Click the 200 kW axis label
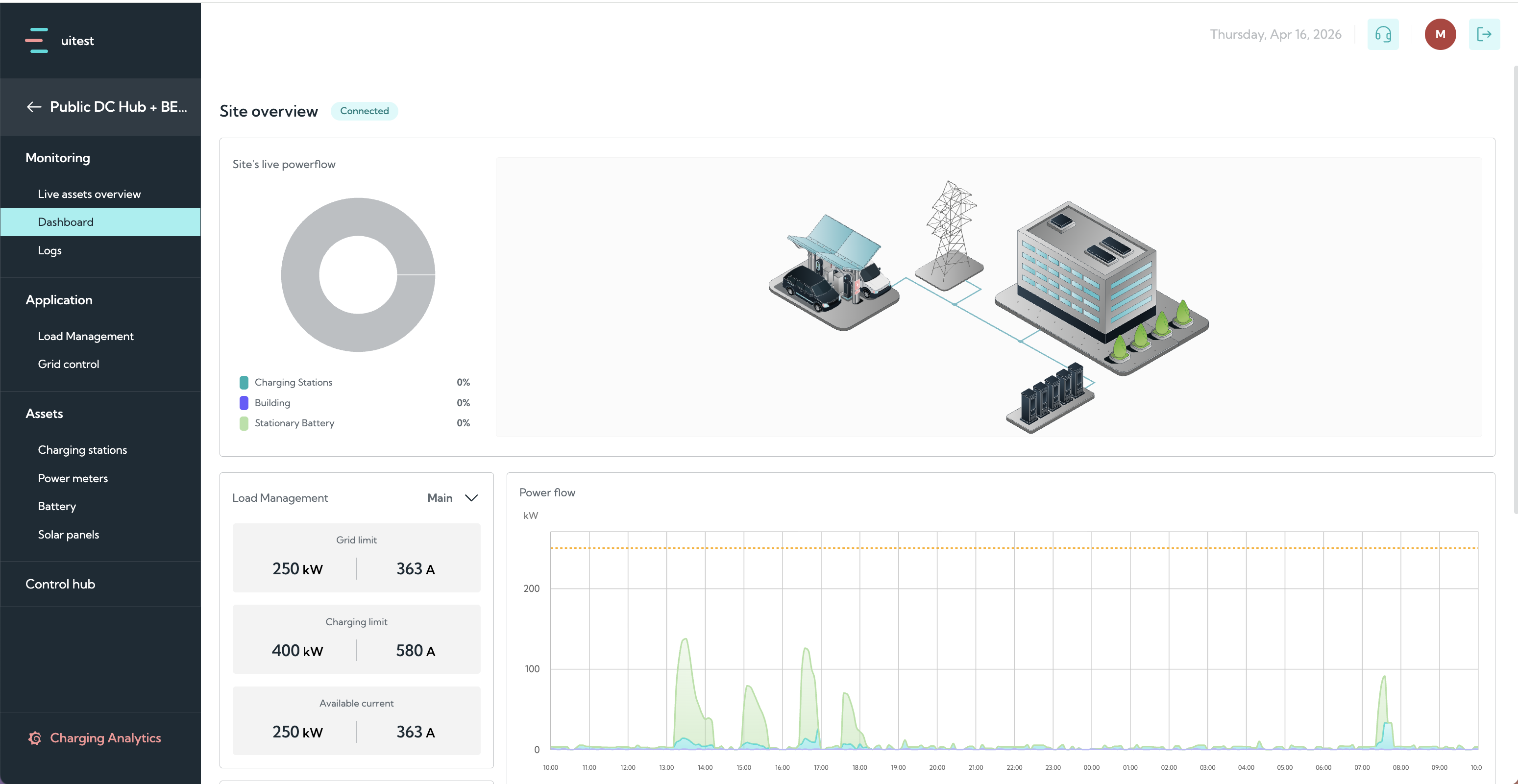This screenshot has width=1518, height=784. tap(532, 588)
